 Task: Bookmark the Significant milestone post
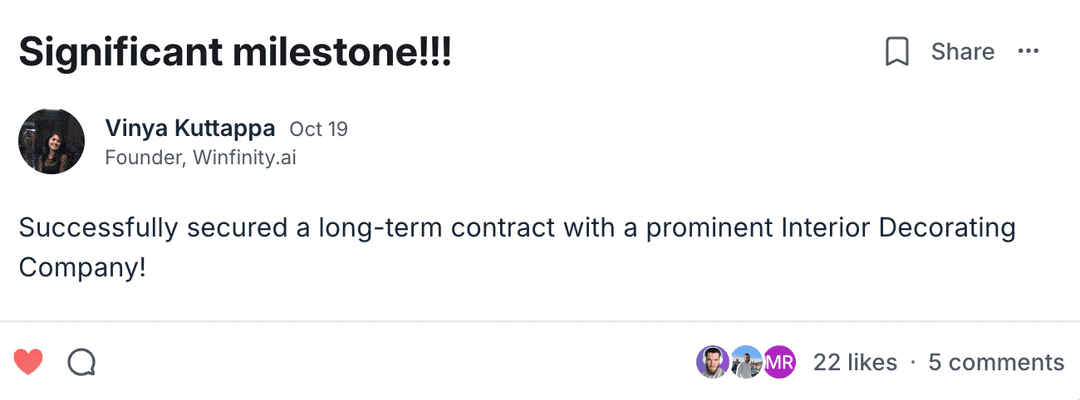click(897, 52)
